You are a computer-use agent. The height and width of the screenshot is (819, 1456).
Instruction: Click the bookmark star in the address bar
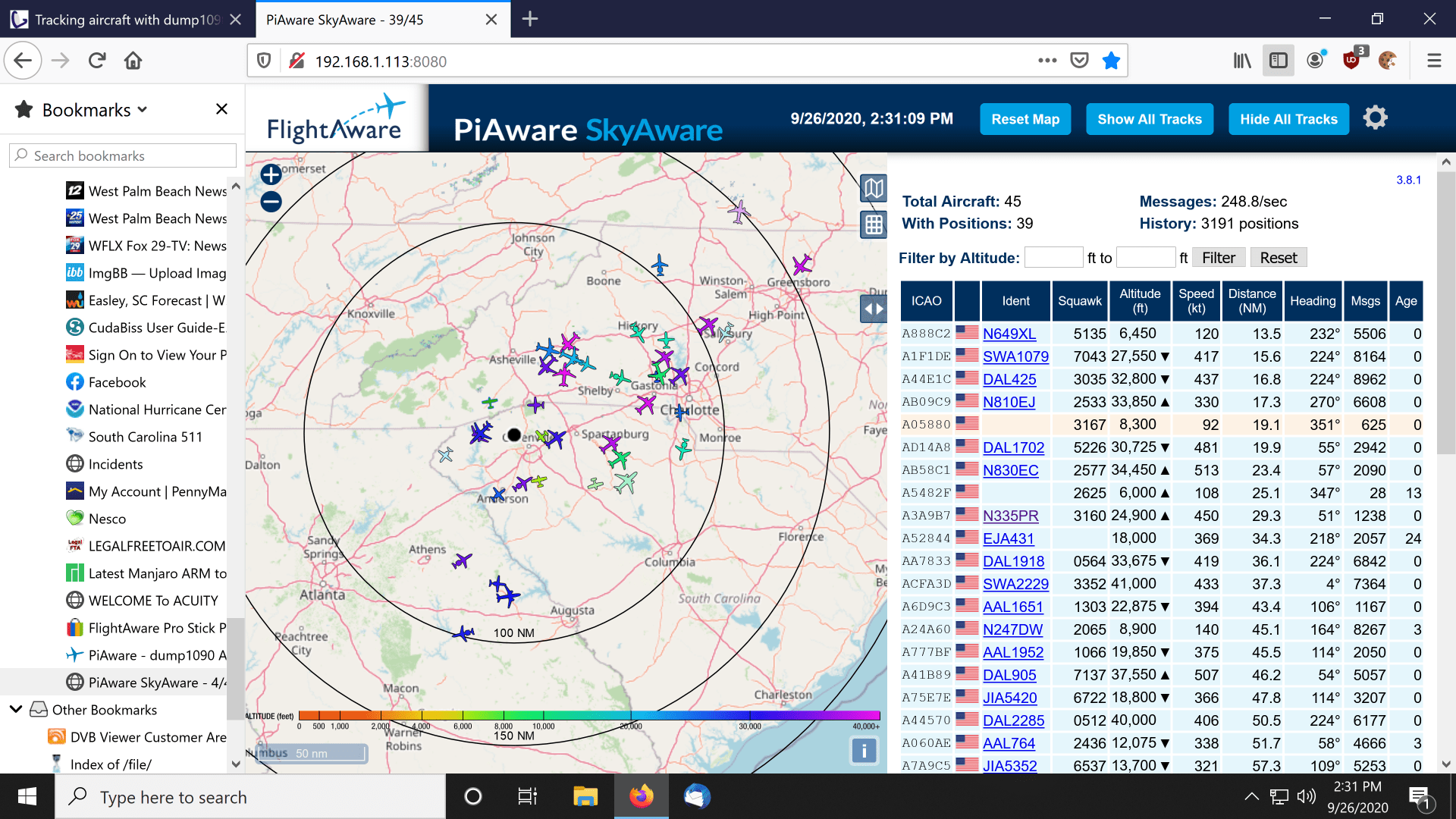1111,61
